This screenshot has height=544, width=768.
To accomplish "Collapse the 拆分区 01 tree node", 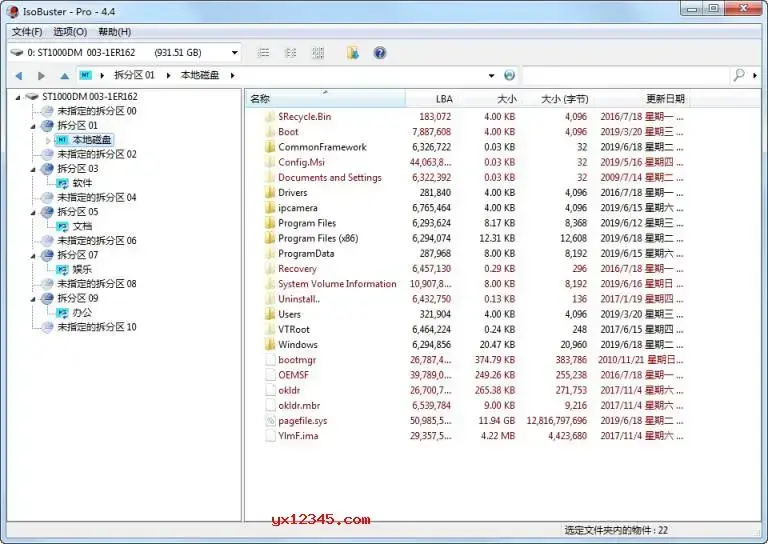I will 33,126.
